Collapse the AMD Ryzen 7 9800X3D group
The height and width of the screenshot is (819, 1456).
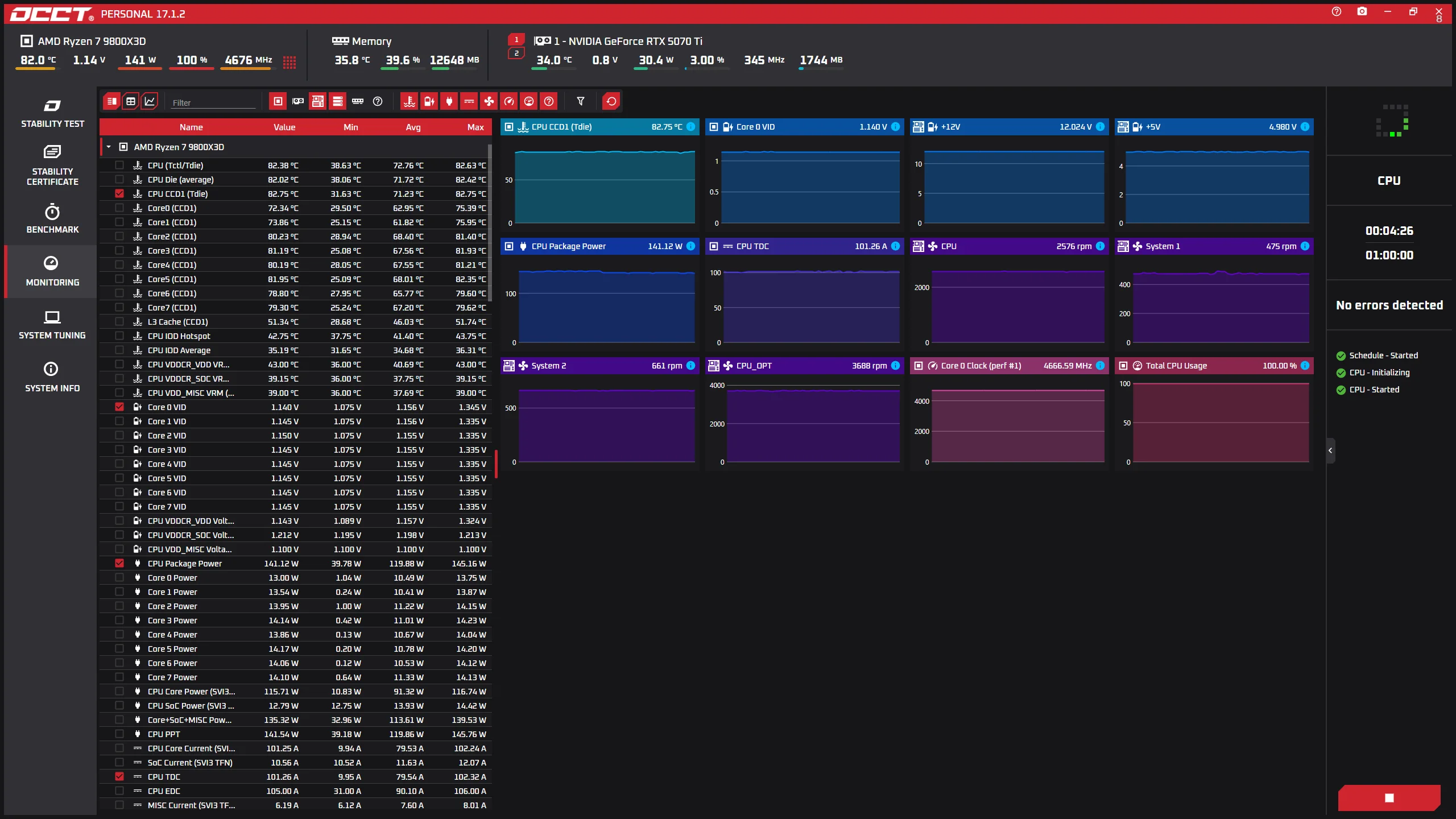[109, 147]
